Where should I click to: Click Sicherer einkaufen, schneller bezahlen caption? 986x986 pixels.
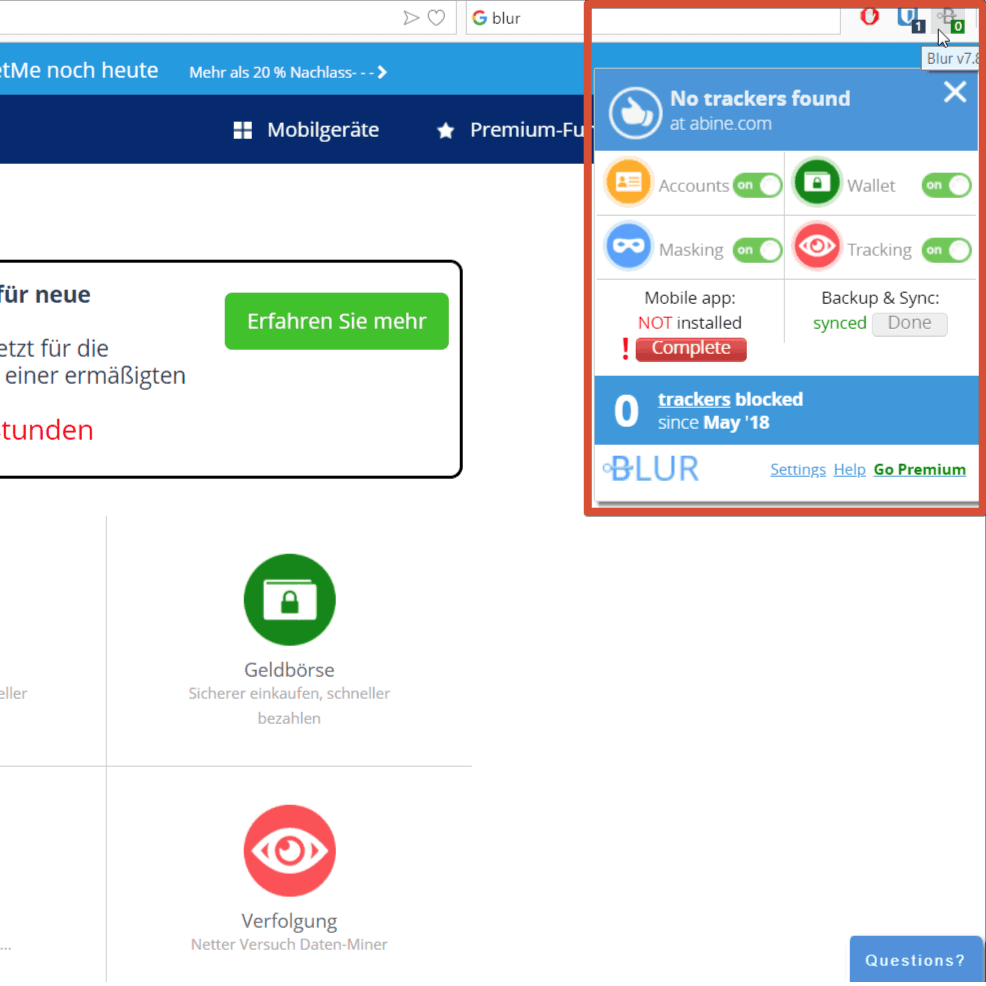pos(289,706)
